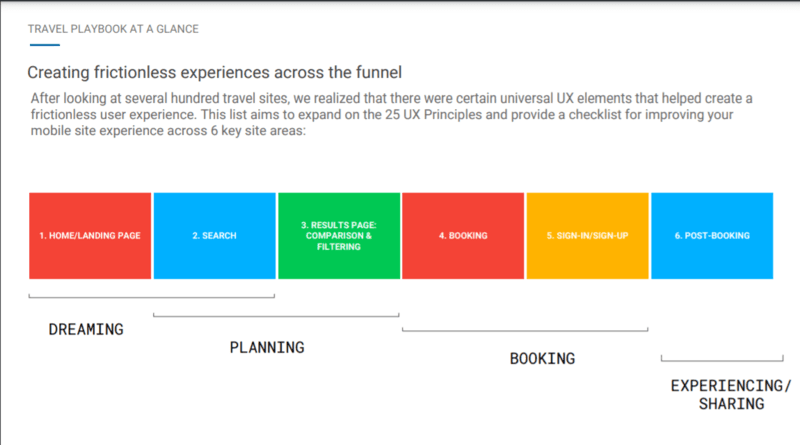Screen dimensions: 800x445
Task: Click the intro paragraph about UX elements
Action: coord(391,114)
